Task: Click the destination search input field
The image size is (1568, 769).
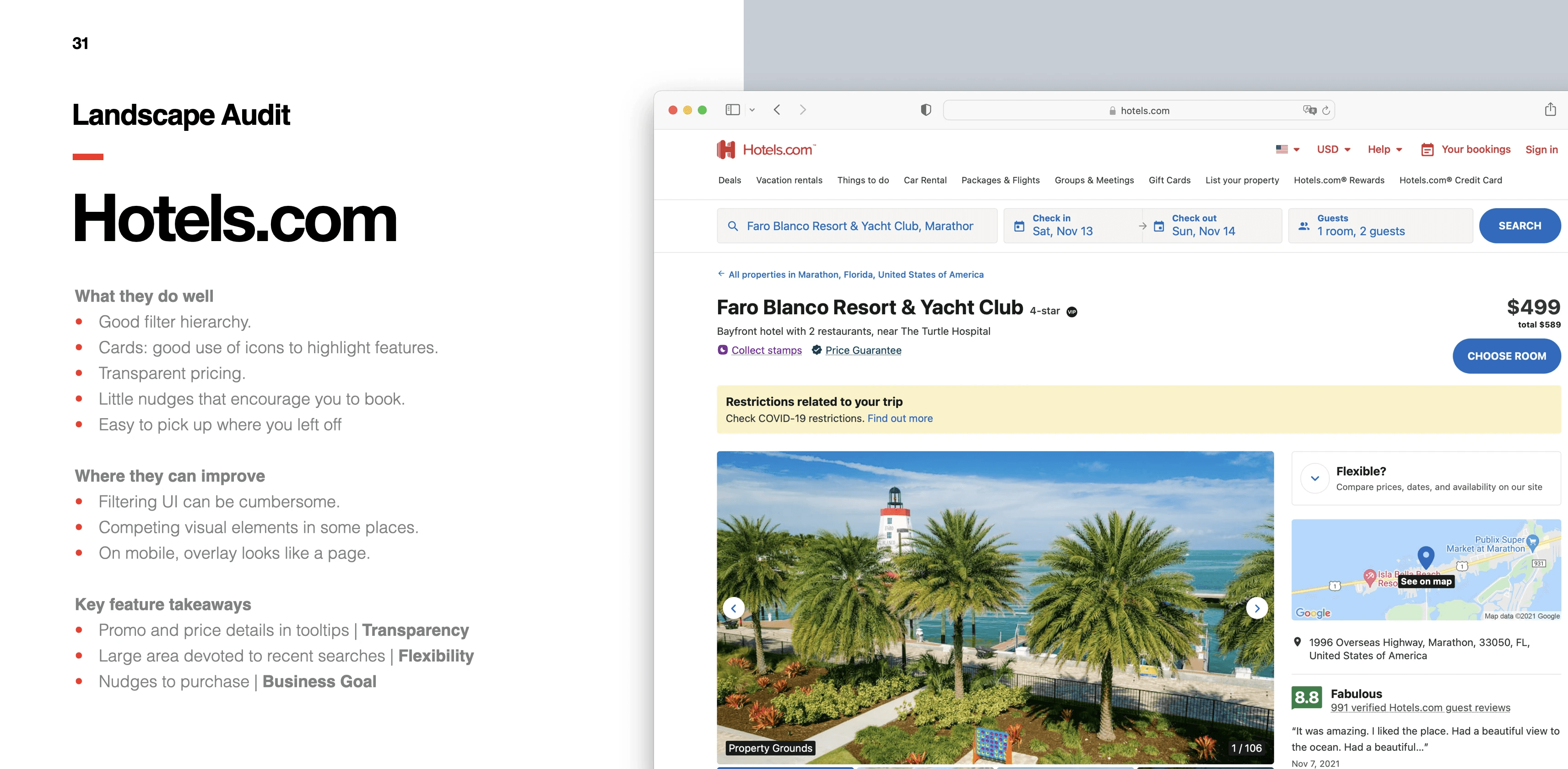Action: pyautogui.click(x=856, y=226)
